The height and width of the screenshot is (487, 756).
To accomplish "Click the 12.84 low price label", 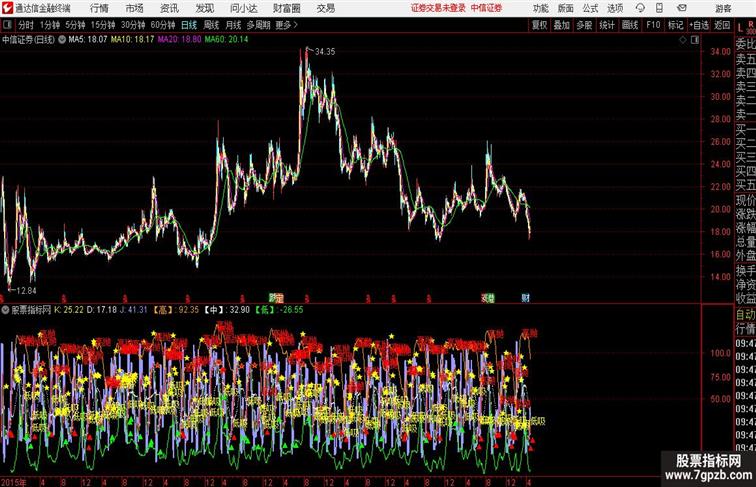I will (26, 291).
